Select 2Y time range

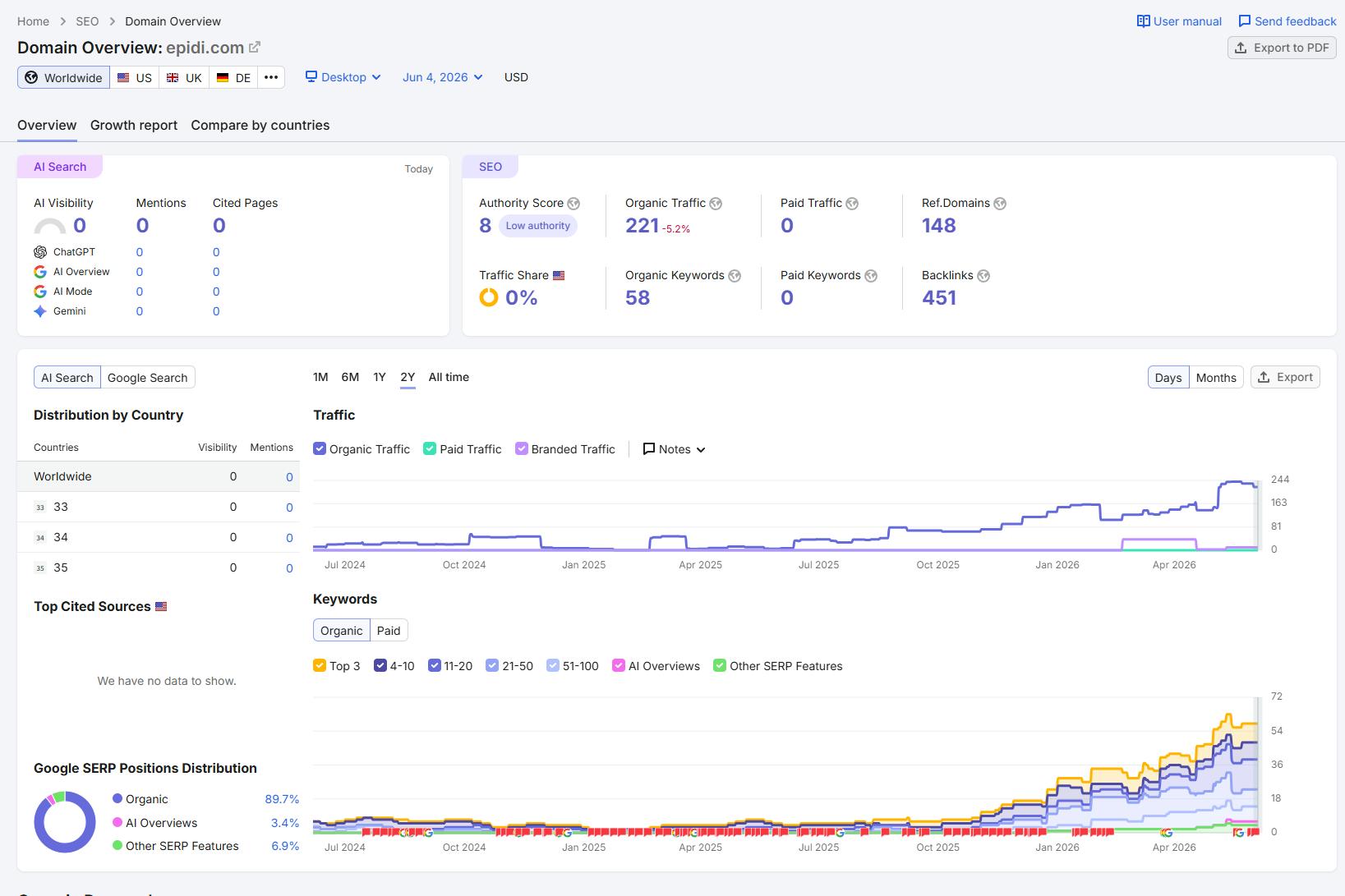(x=408, y=377)
